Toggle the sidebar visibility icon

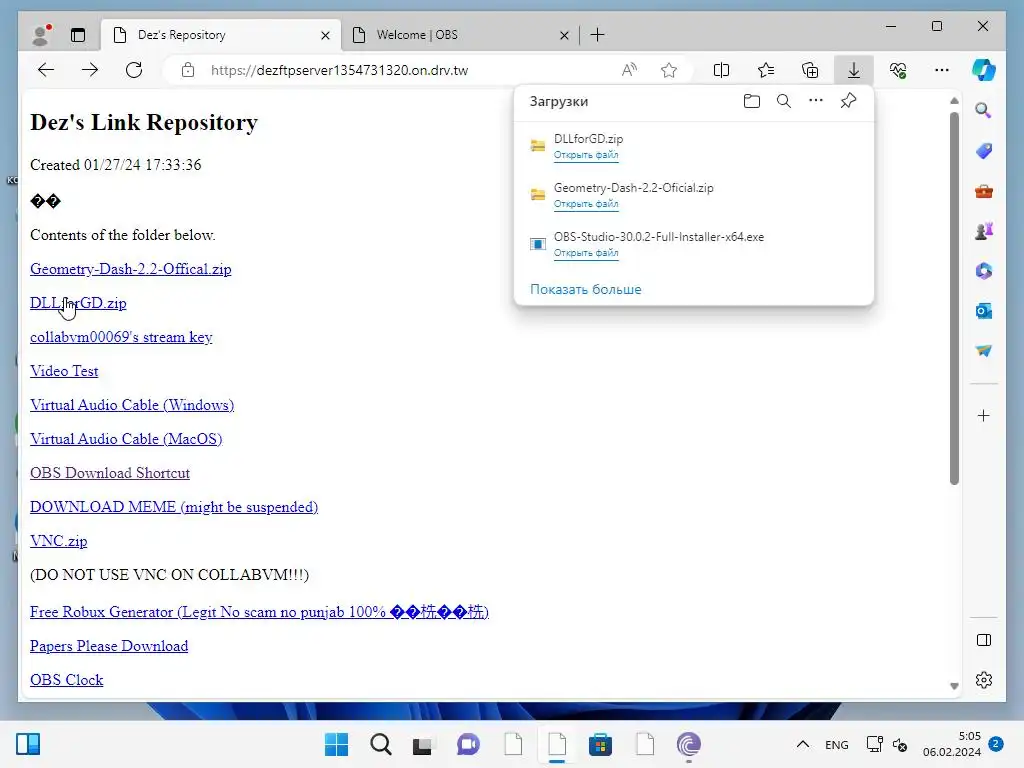tap(984, 640)
